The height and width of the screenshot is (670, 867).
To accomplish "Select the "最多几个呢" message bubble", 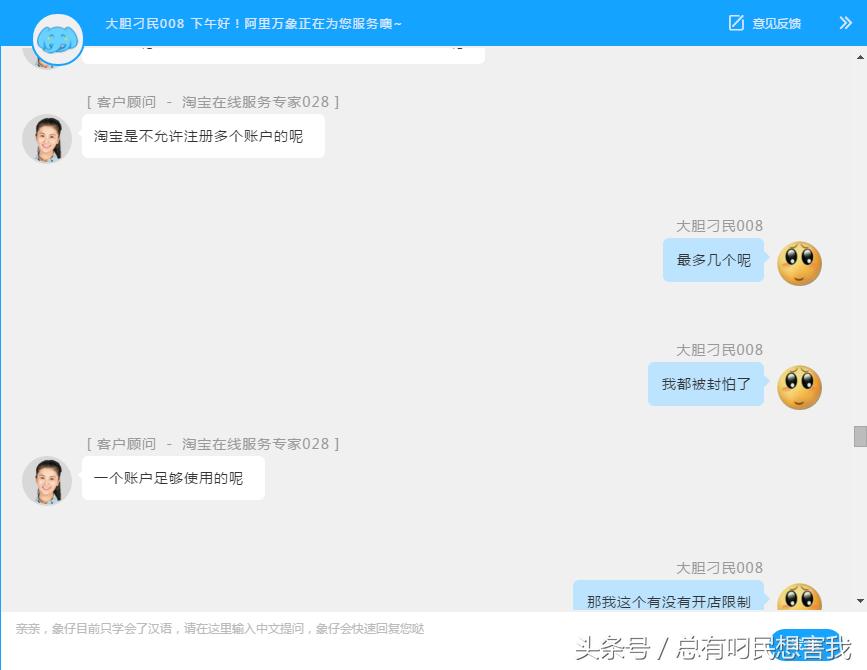I will coord(713,260).
